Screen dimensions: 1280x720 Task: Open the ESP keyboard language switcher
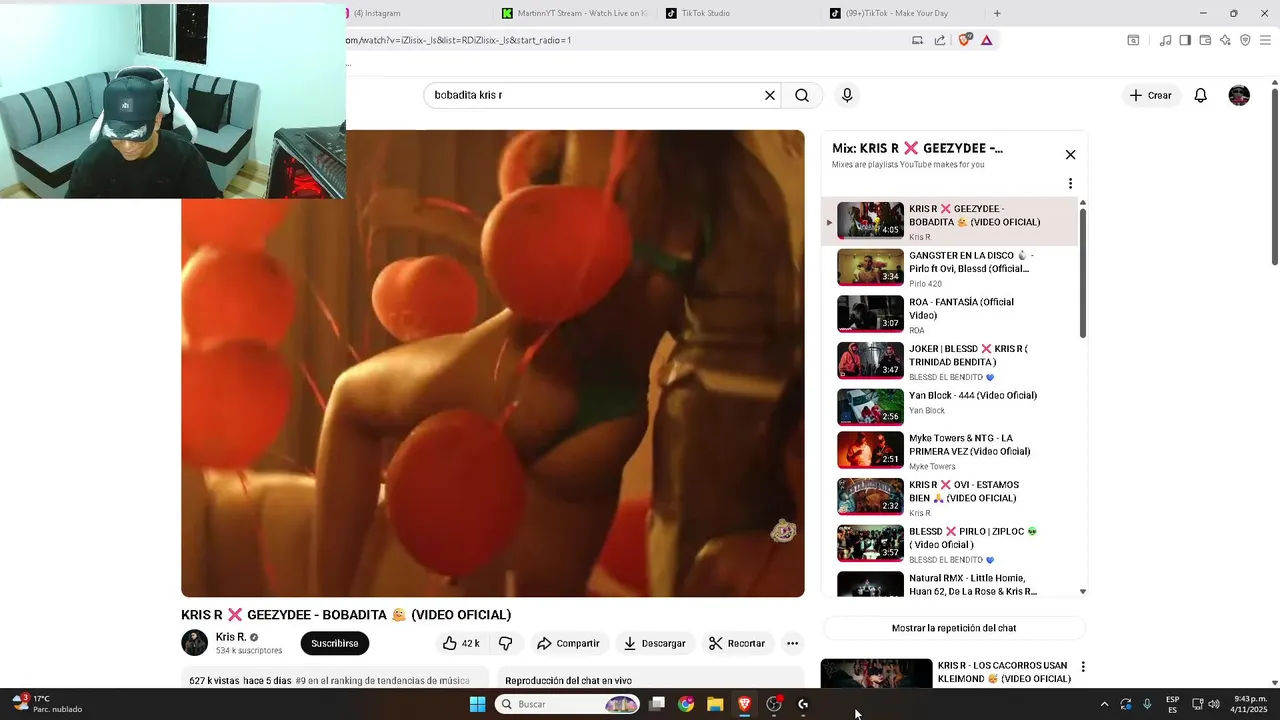1172,704
